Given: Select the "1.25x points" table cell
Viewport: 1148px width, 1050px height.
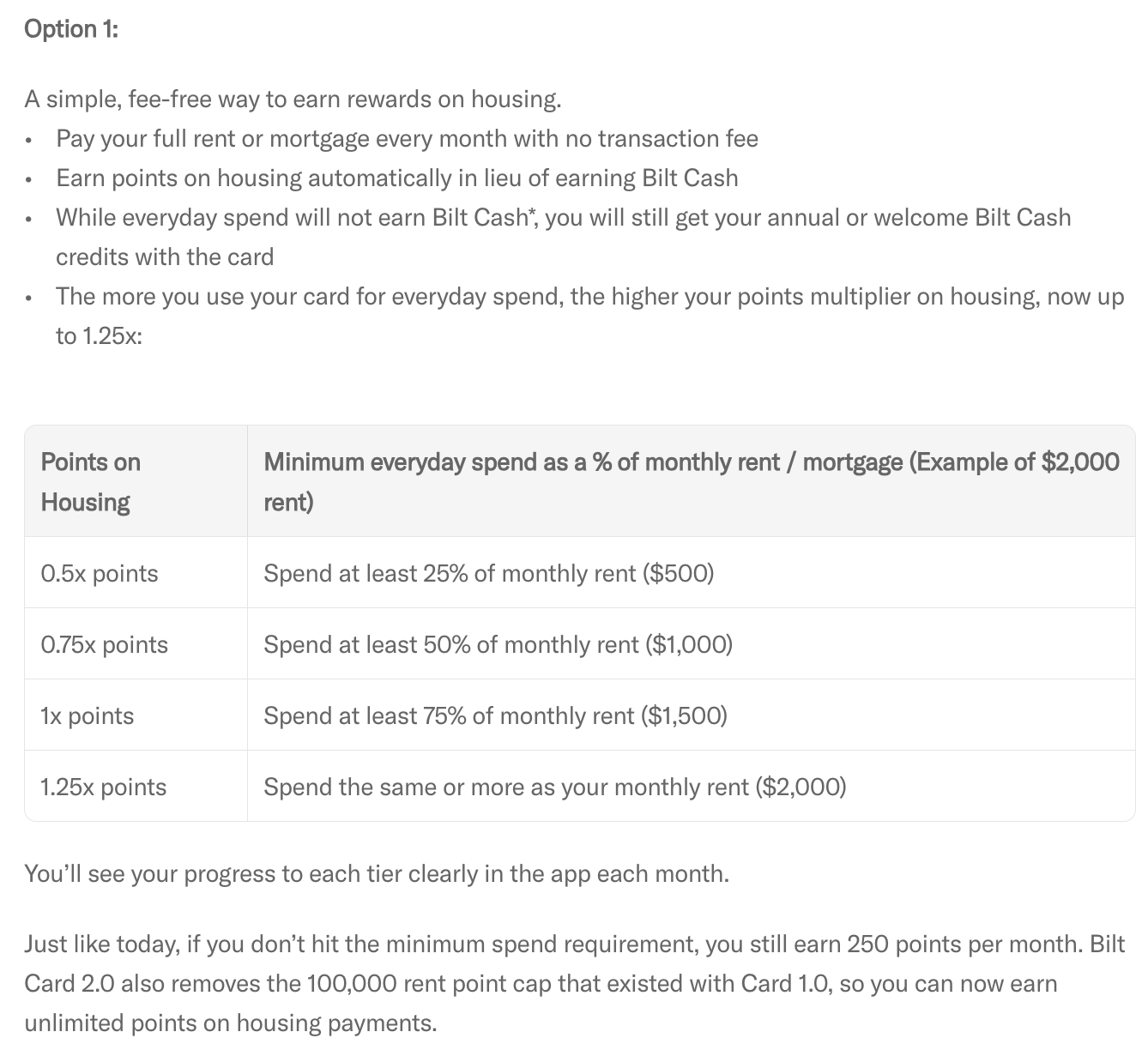Looking at the screenshot, I should pos(104,787).
